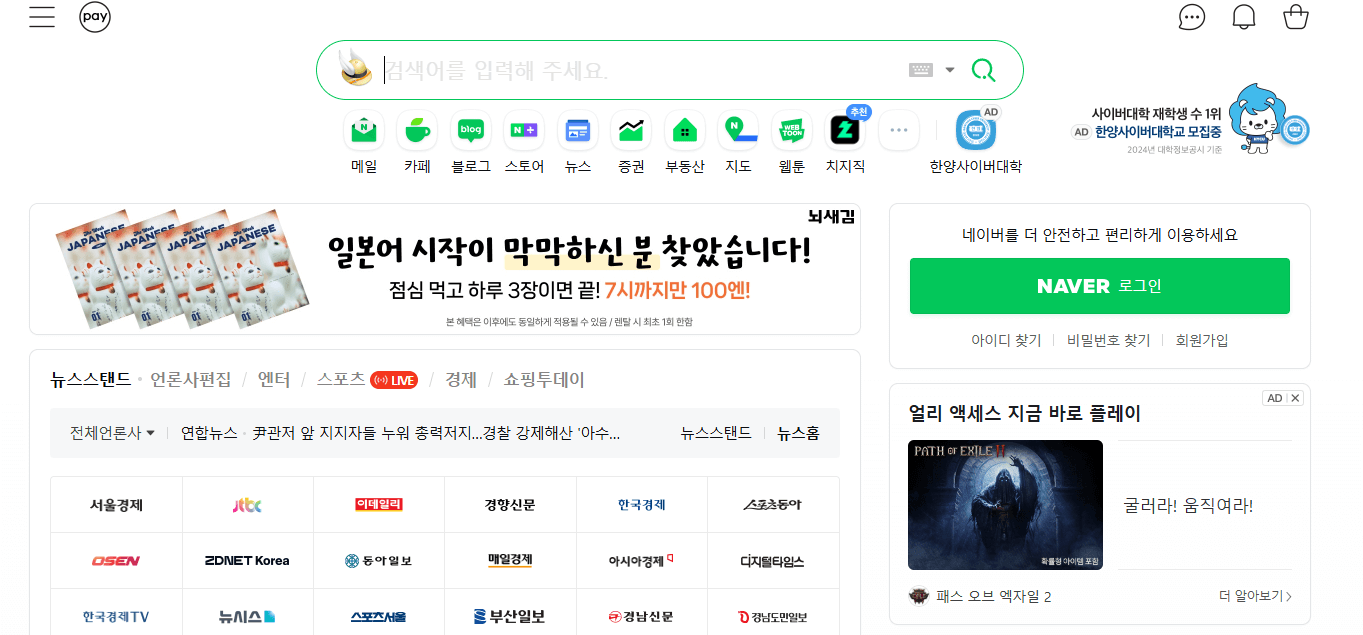Open the 메일 shortcut icon

pyautogui.click(x=364, y=130)
